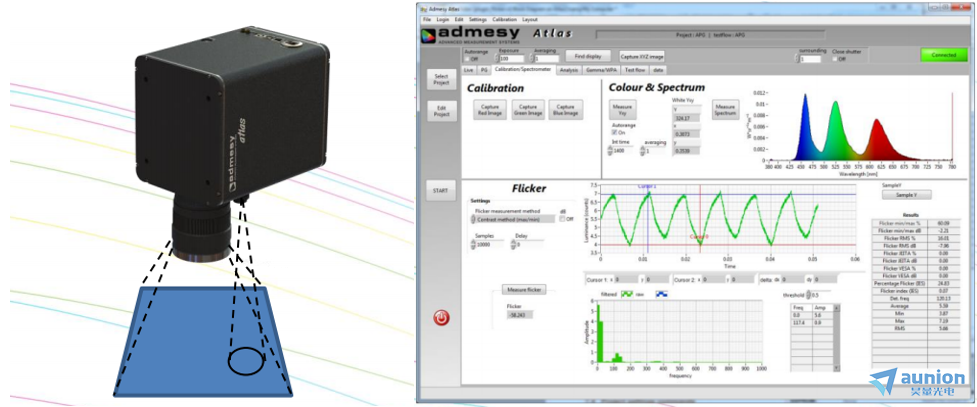Click the Int time value field
The image size is (977, 407).
(624, 151)
